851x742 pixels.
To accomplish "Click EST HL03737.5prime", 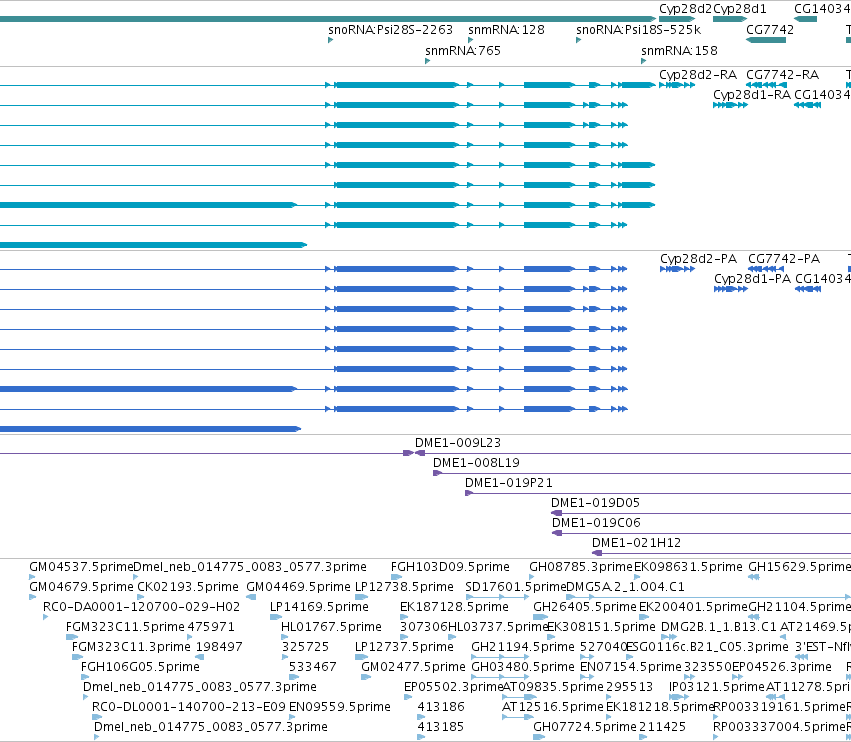I will click(x=499, y=627).
